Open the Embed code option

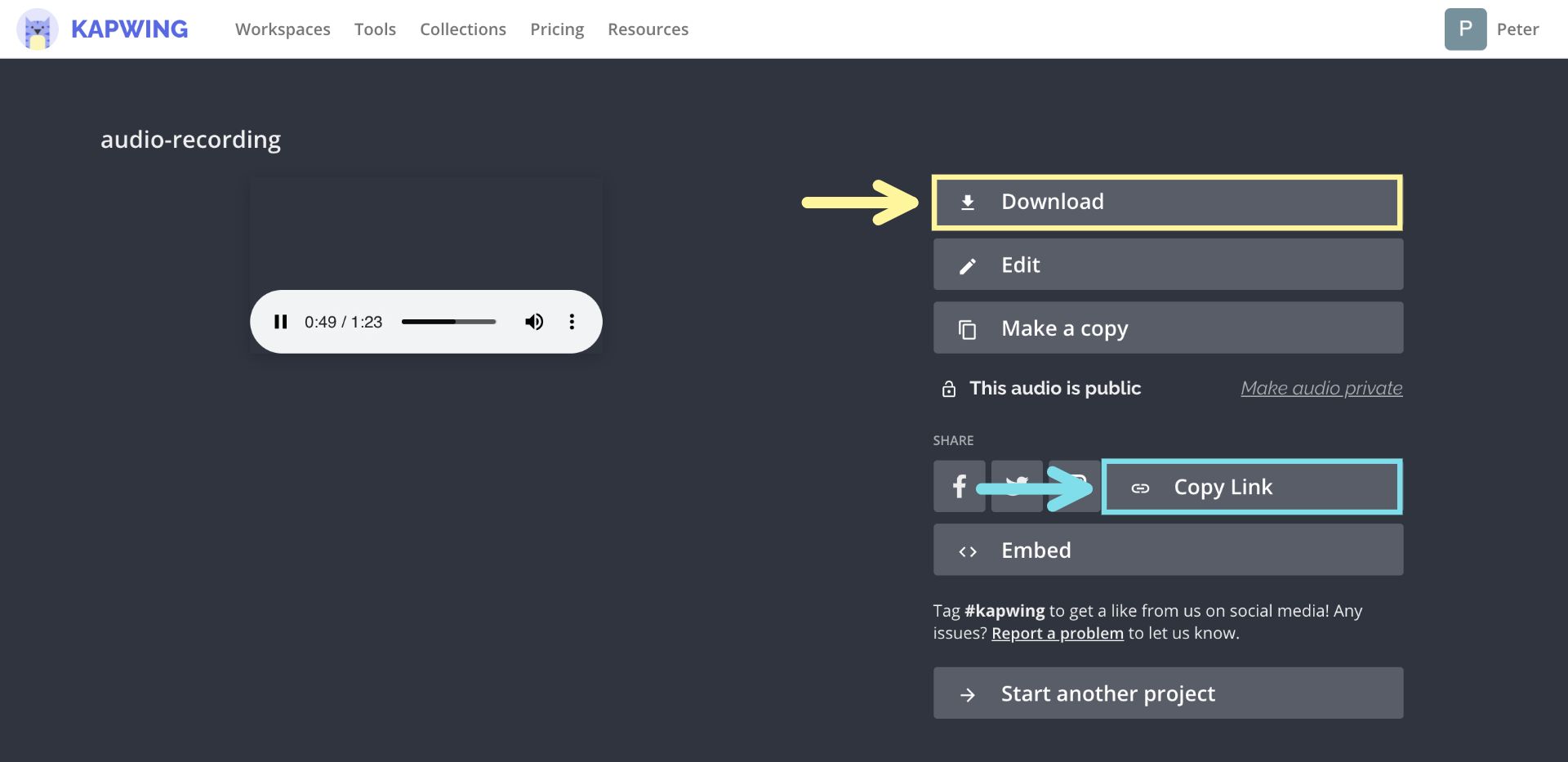(1167, 550)
